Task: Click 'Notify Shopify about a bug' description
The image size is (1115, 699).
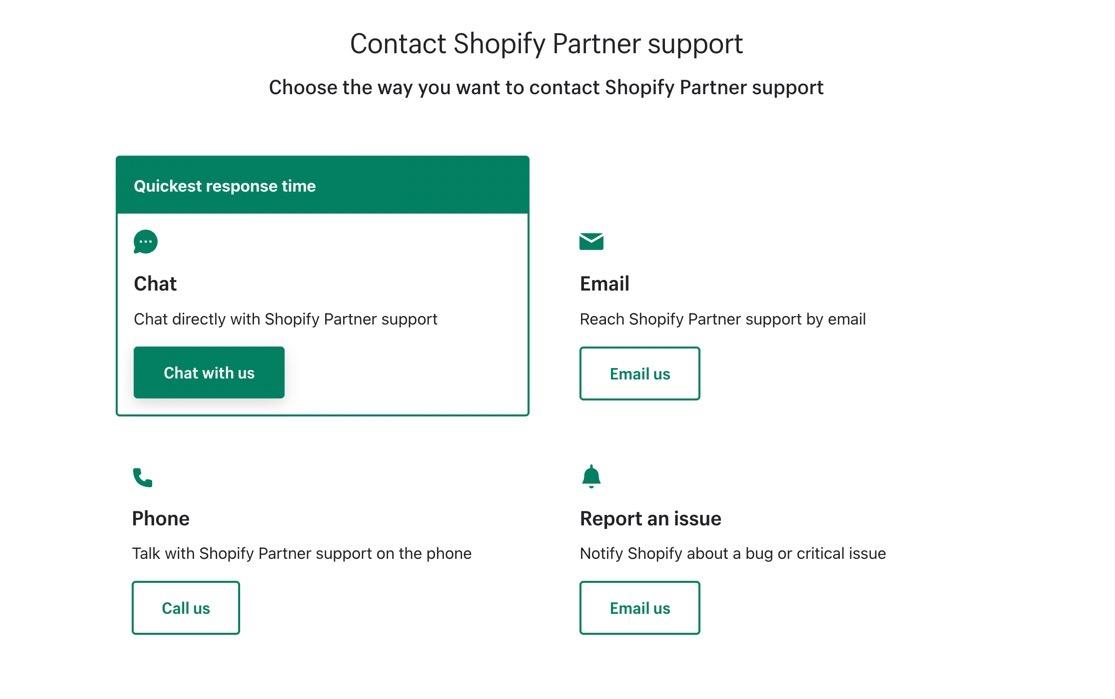Action: pos(732,554)
